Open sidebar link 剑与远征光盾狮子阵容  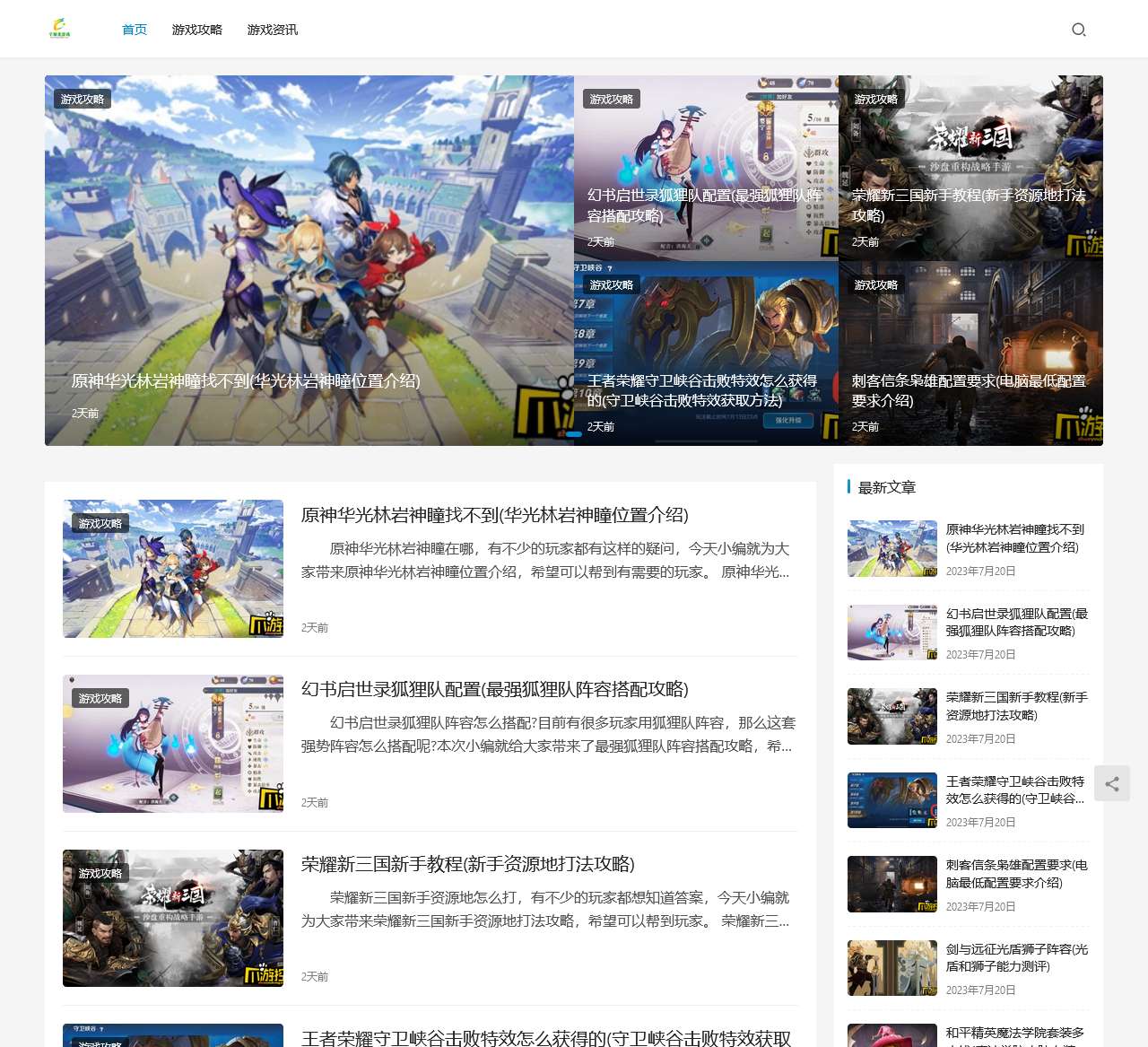pos(1017,957)
